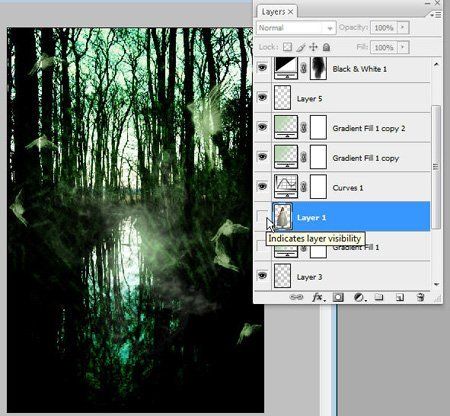Click Gradient Fill 1 copy 2 gradient thumbnail

[286, 127]
